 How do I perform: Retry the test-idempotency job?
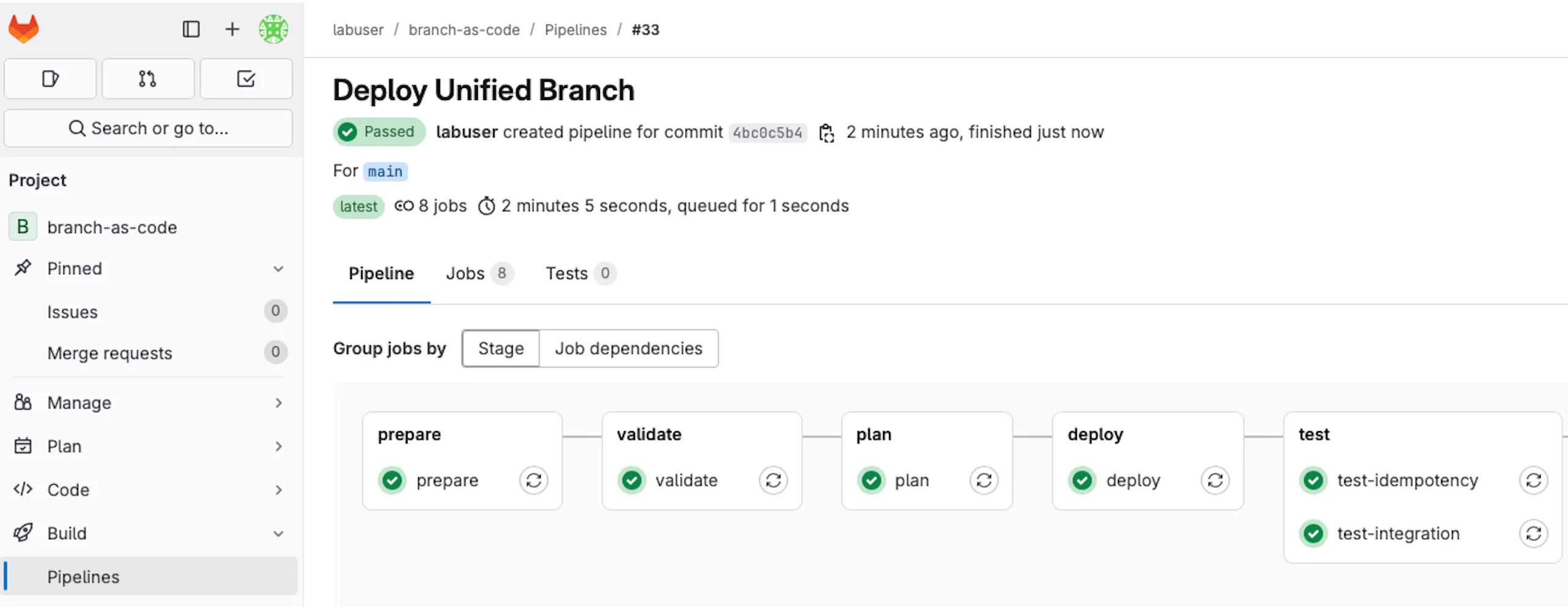click(x=1533, y=481)
